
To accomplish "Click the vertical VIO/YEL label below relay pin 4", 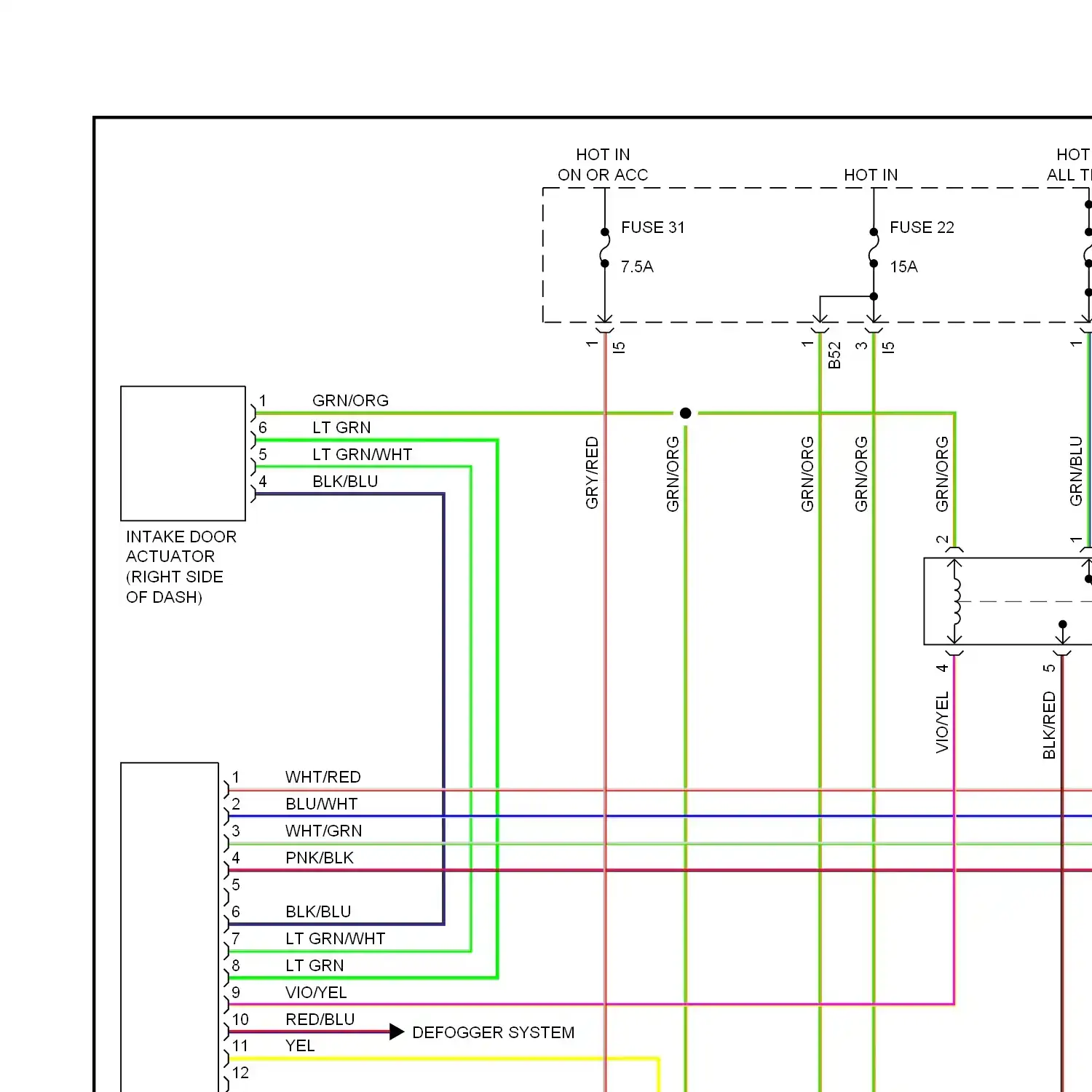I will (942, 722).
